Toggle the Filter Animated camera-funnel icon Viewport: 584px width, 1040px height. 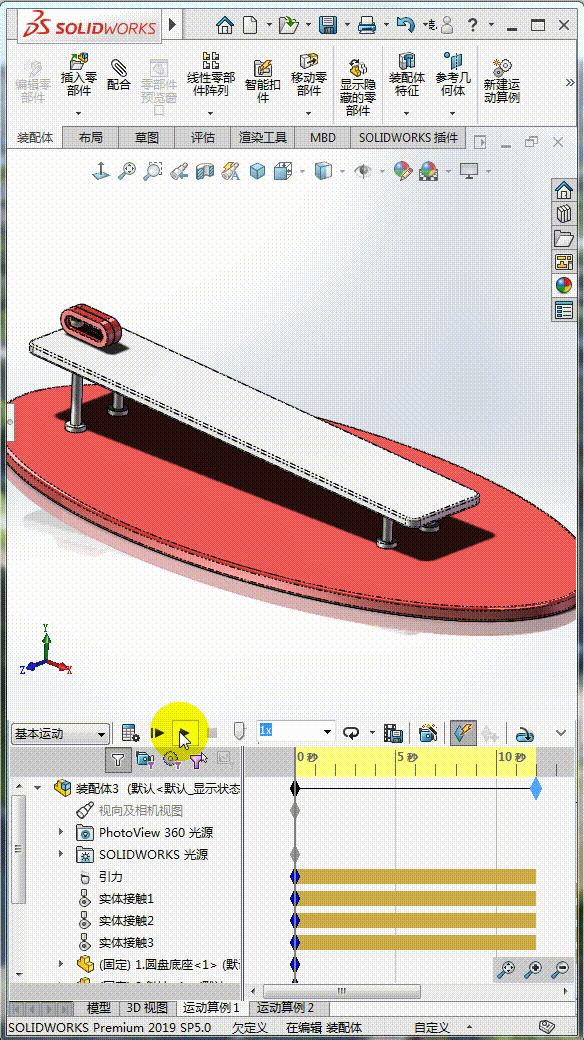pyautogui.click(x=145, y=759)
